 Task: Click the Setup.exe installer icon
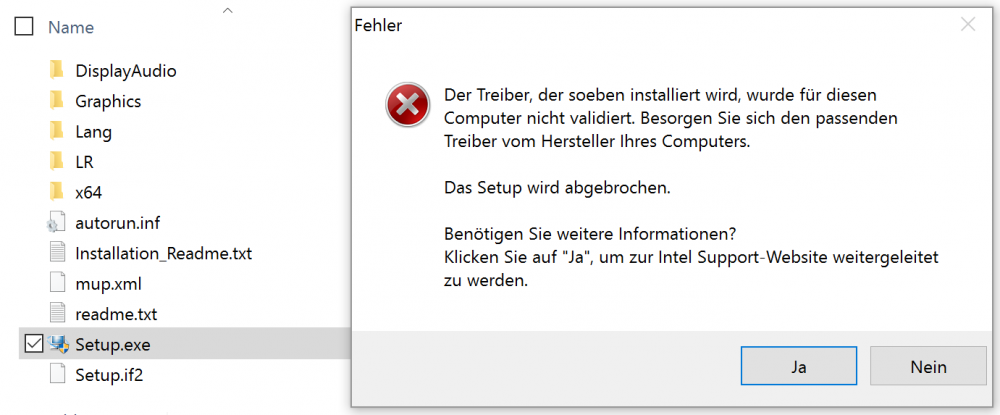click(x=58, y=344)
